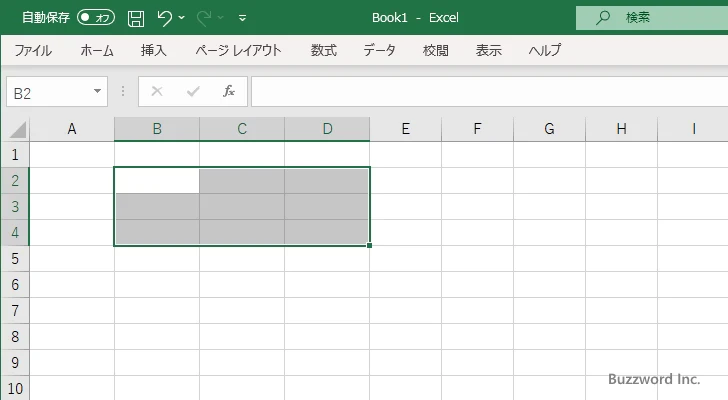Image resolution: width=728 pixels, height=400 pixels.
Task: Toggle the 自動保存 AutoSave switch
Action: coord(96,18)
